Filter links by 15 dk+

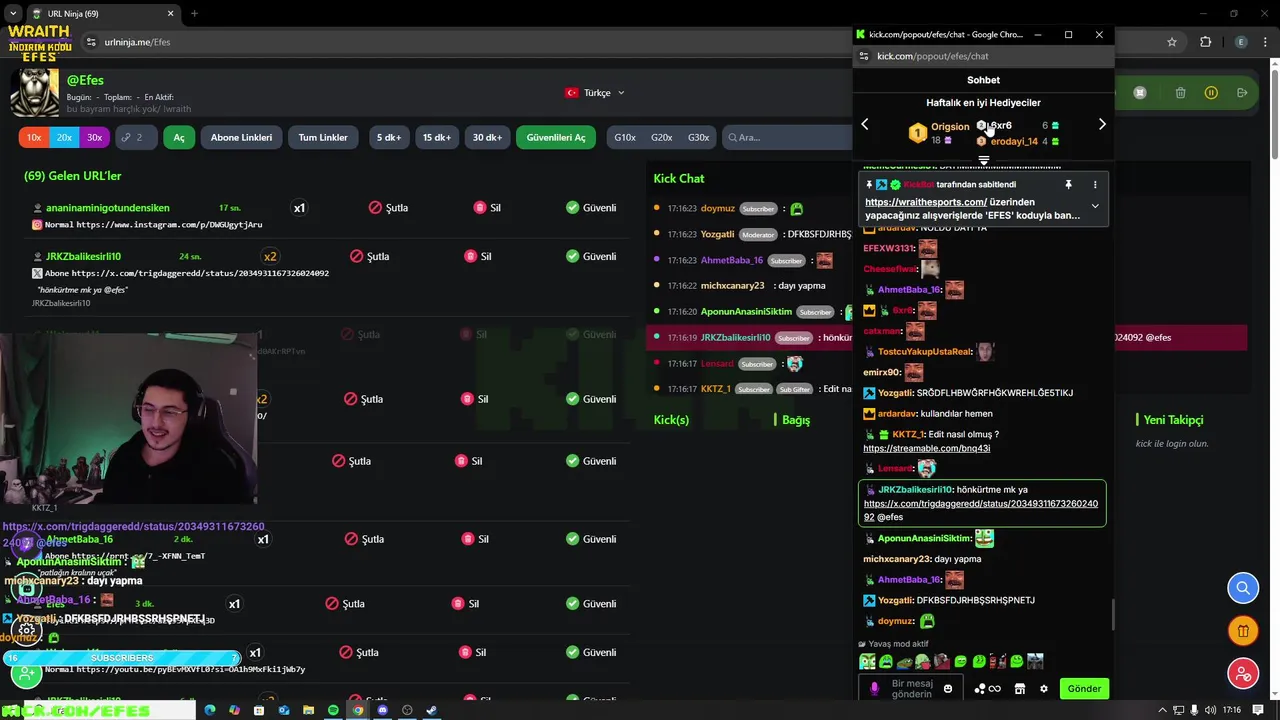point(437,137)
